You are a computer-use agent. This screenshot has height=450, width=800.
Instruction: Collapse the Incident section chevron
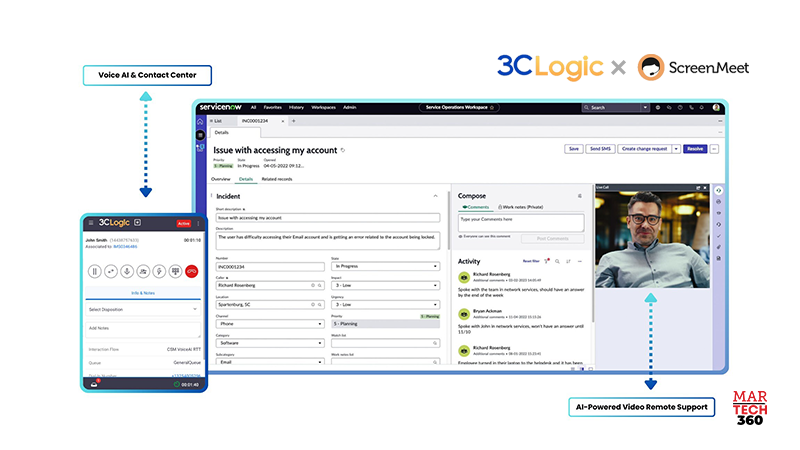[435, 196]
